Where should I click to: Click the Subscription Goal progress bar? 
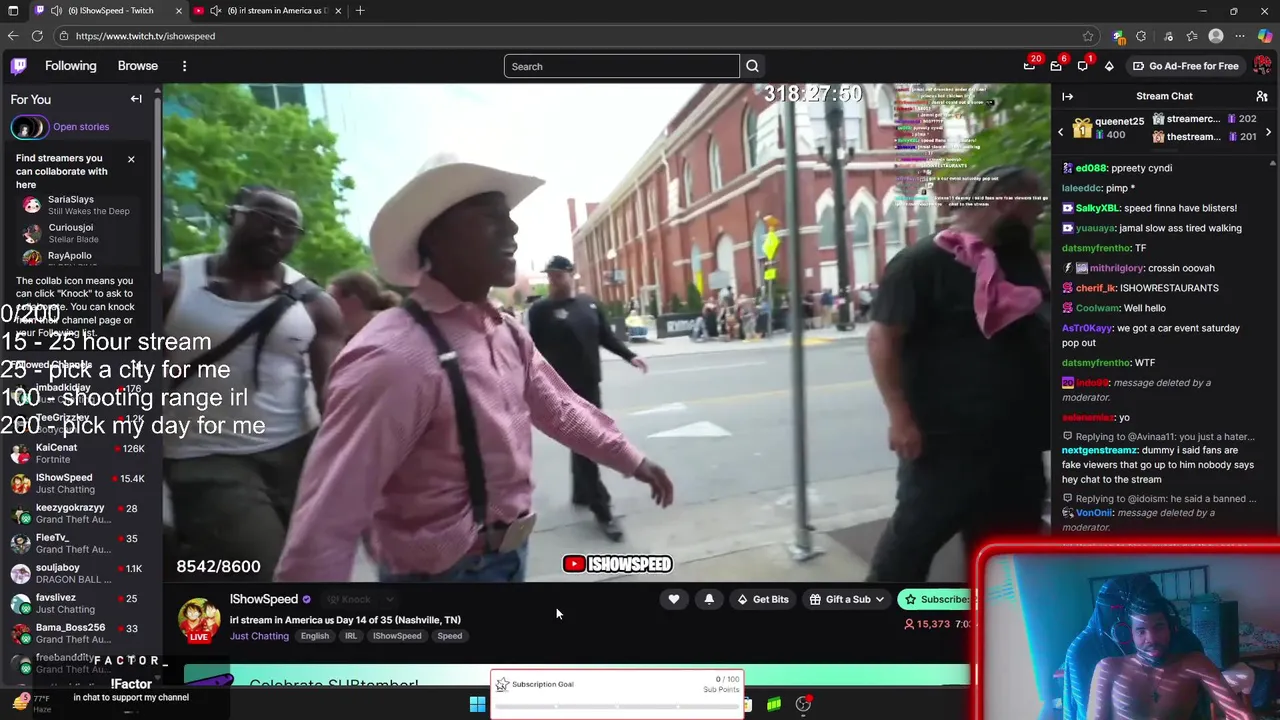[617, 706]
